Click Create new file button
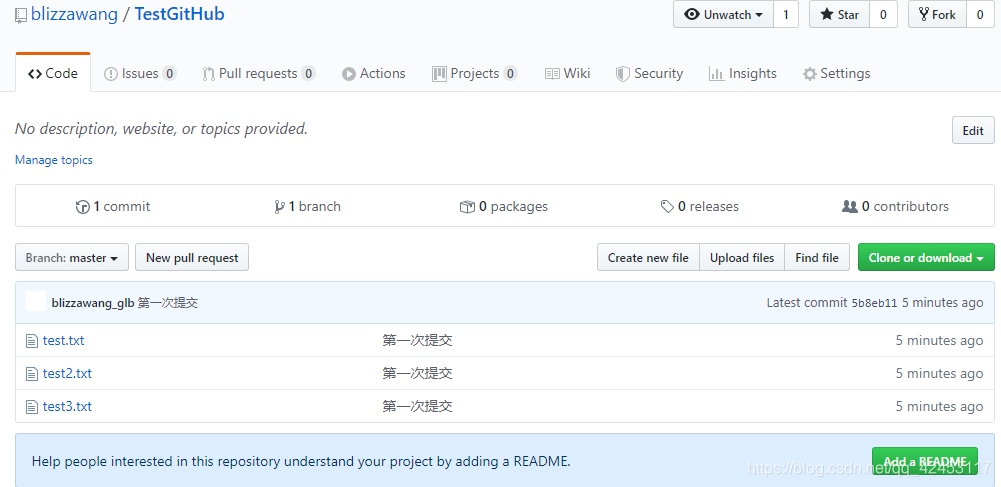Viewport: 1001px width, 487px height. click(649, 257)
